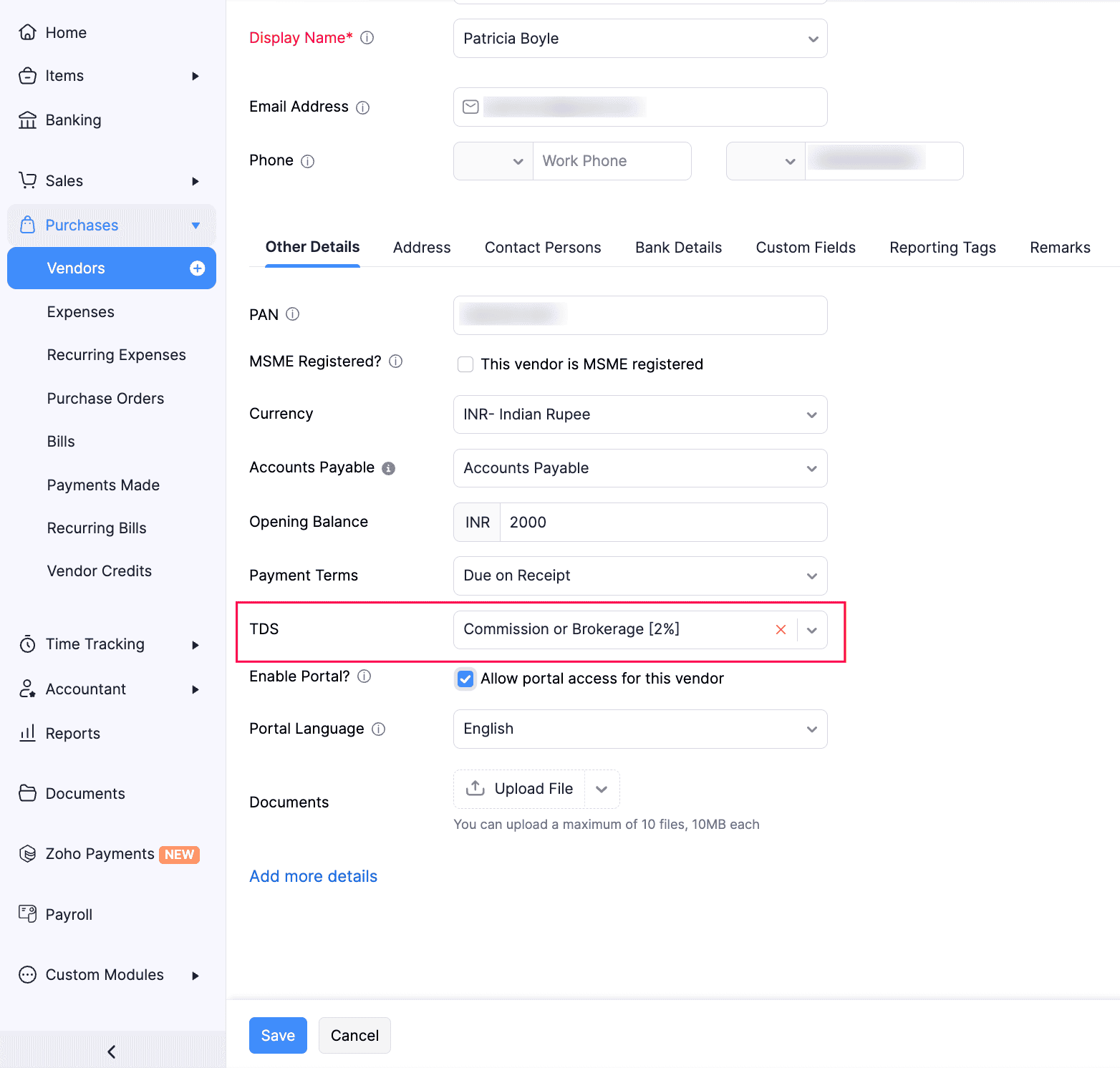This screenshot has width=1120, height=1068.
Task: Uncheck Allow portal access for this vendor
Action: (x=465, y=679)
